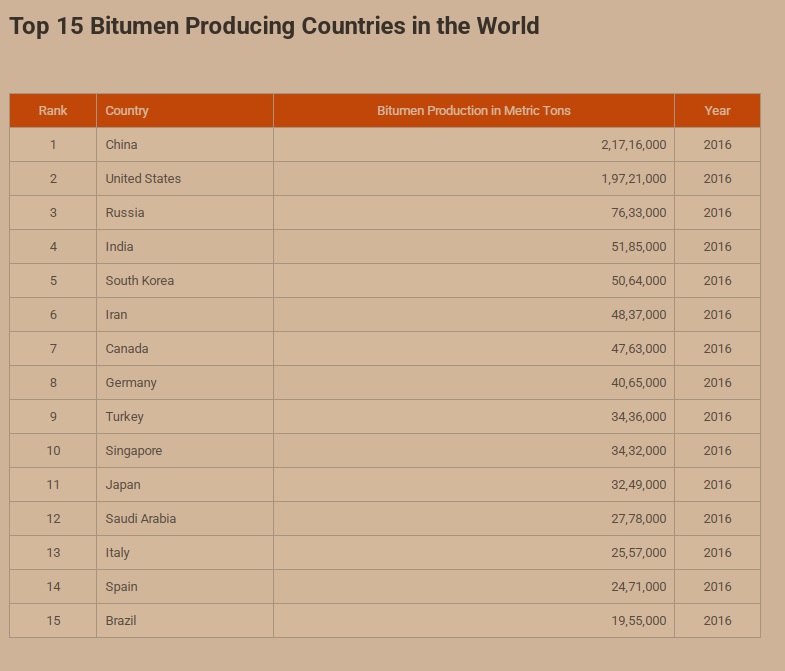Click the Country column header

tap(127, 111)
